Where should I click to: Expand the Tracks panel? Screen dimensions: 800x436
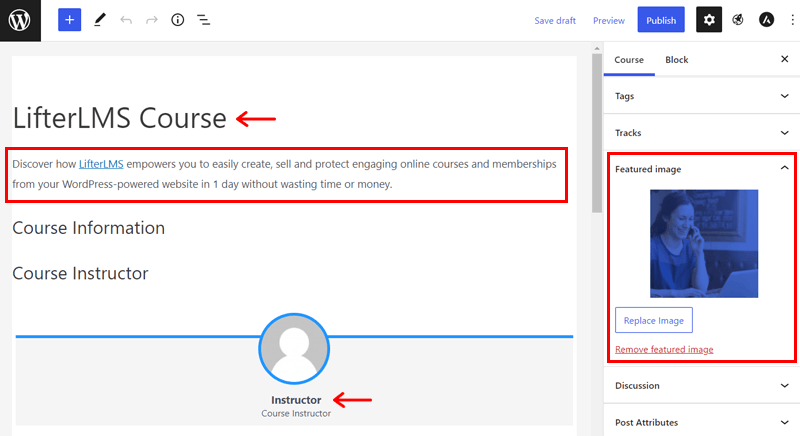pyautogui.click(x=702, y=133)
